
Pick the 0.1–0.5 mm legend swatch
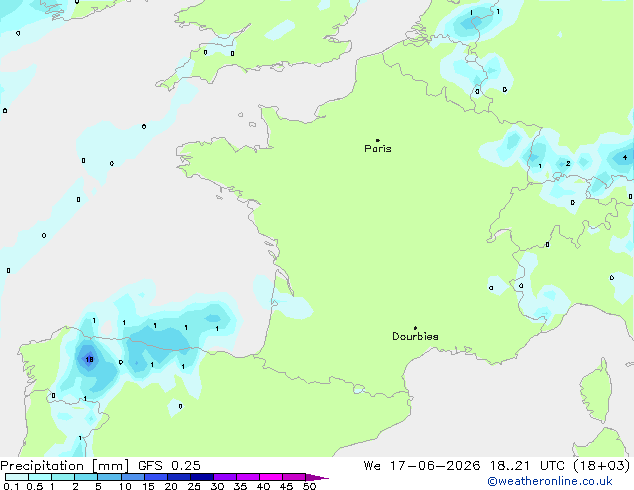(17, 477)
